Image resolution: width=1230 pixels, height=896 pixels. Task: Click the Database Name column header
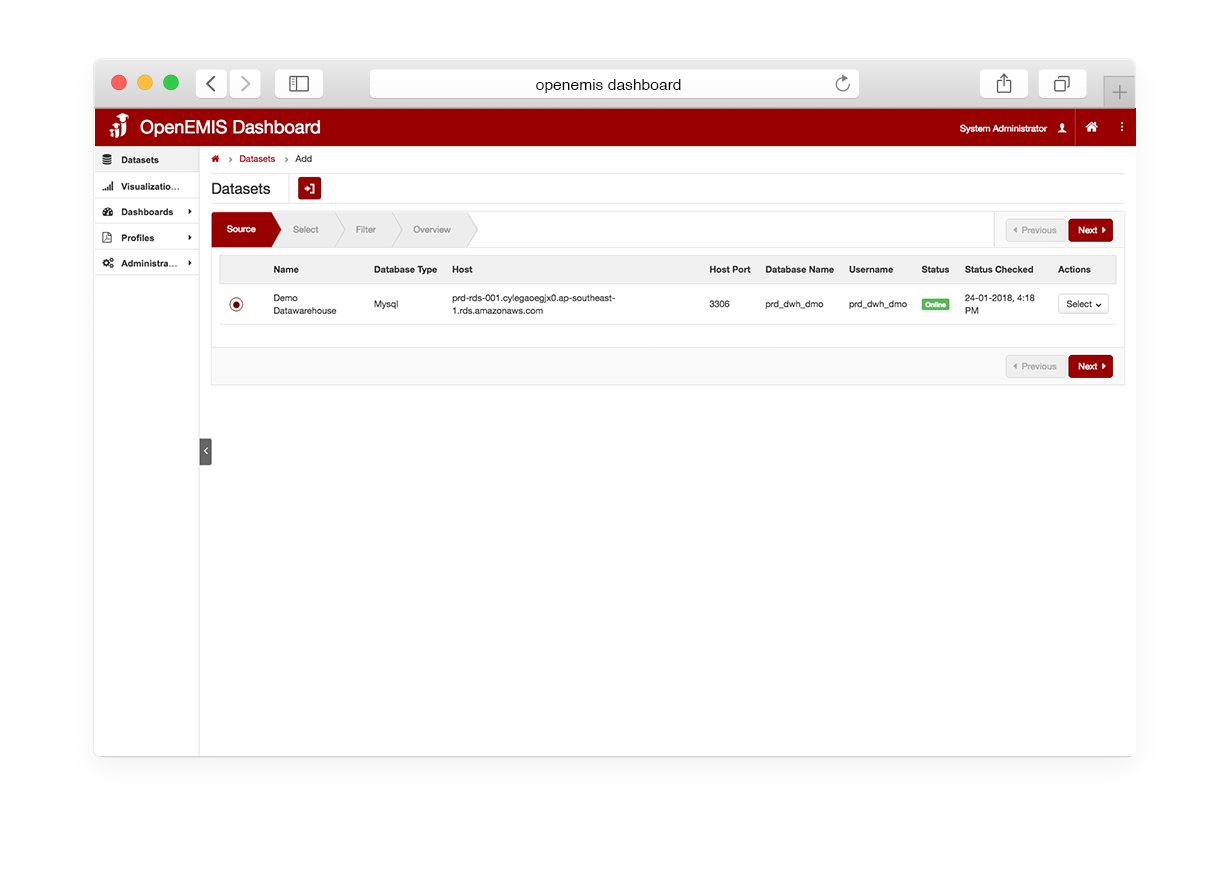[x=799, y=269]
